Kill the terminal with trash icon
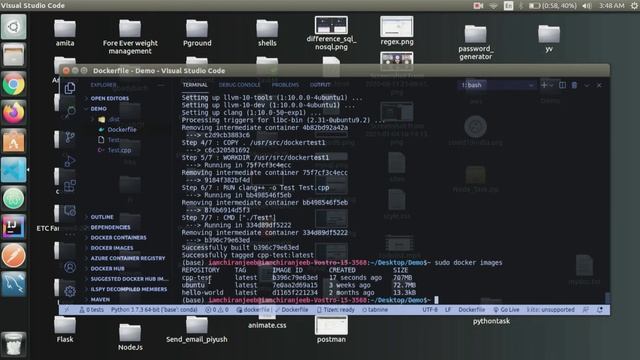640x360 pixels. pos(574,85)
